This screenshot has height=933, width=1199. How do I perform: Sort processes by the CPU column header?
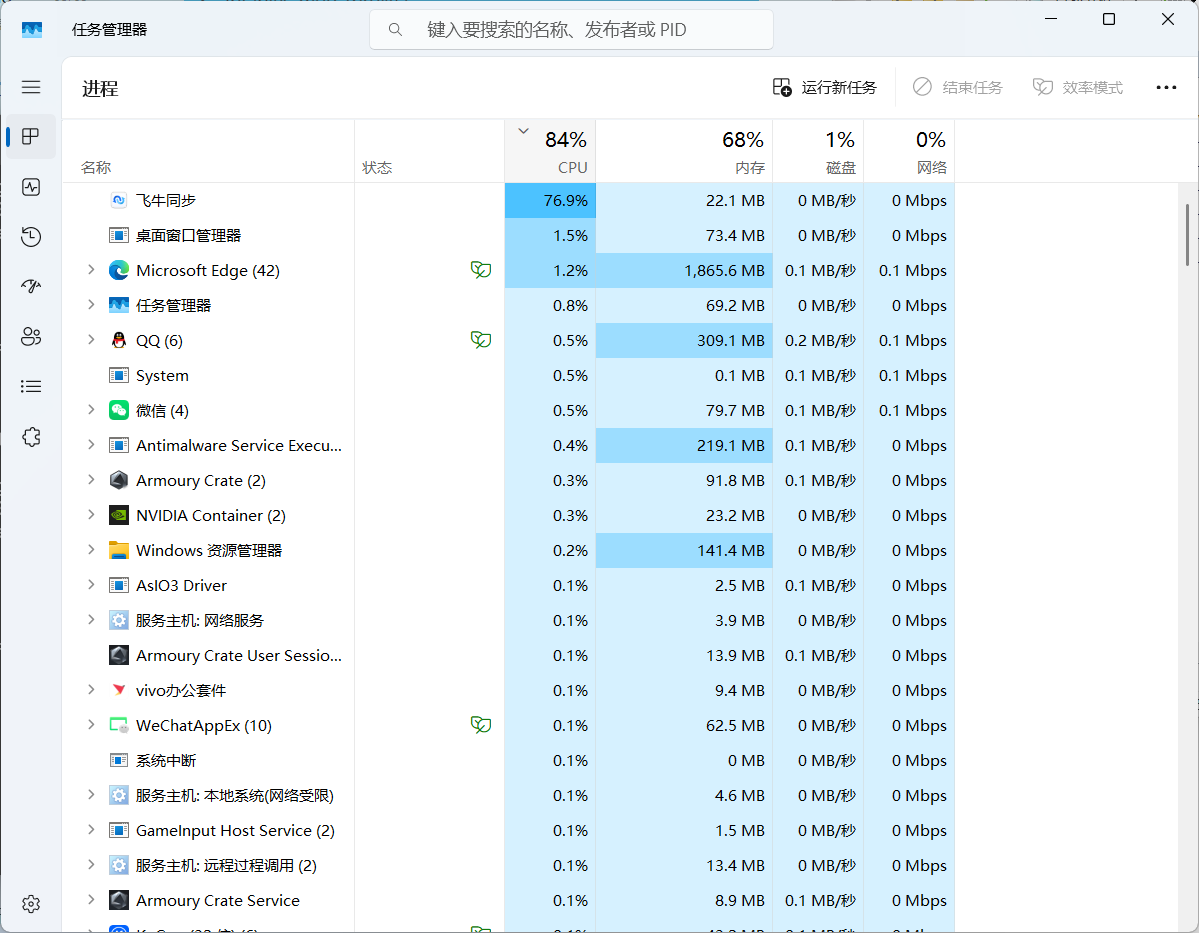[x=550, y=152]
